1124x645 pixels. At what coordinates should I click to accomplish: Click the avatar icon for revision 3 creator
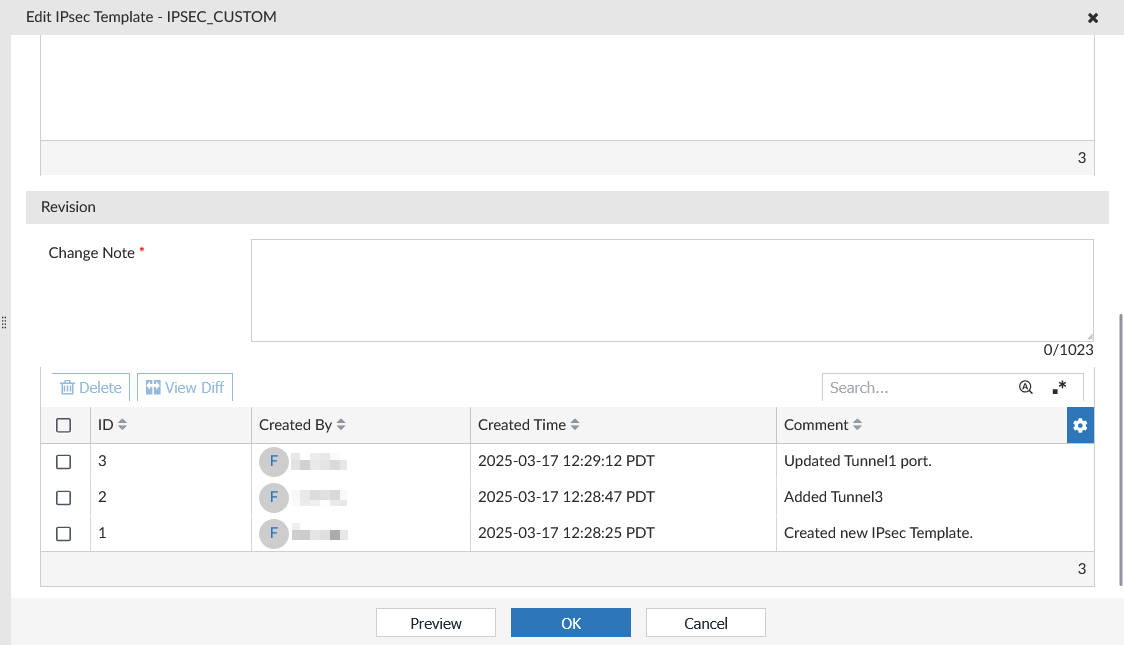pos(274,461)
